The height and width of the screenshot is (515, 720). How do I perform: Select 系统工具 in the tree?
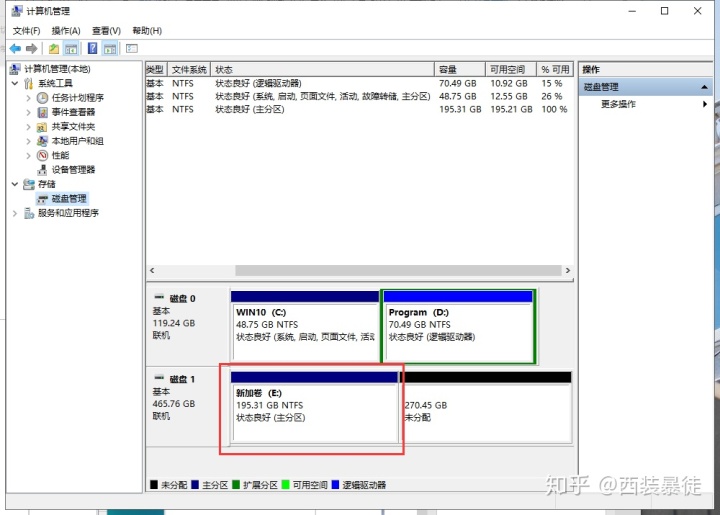coord(55,83)
